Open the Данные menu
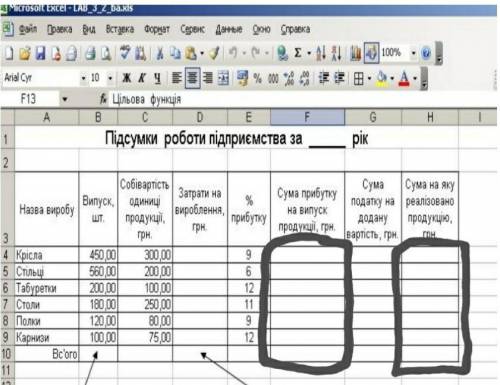500x385 pixels. [x=229, y=29]
